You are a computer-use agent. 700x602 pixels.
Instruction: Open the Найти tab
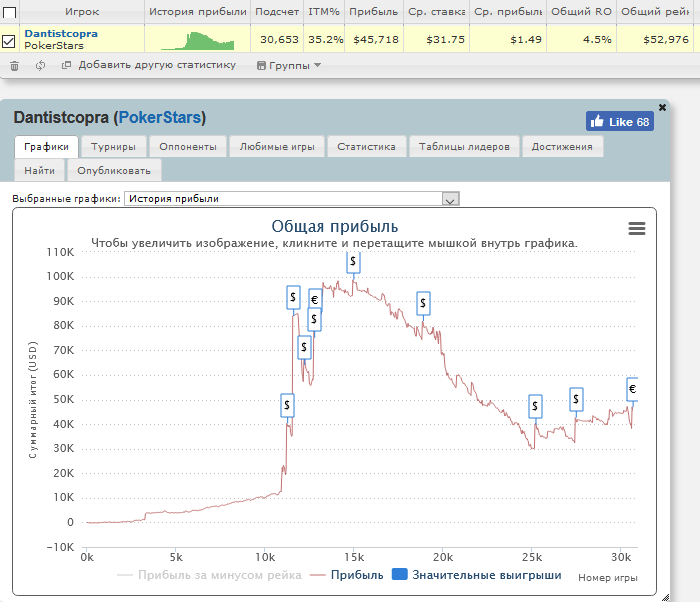coord(40,171)
